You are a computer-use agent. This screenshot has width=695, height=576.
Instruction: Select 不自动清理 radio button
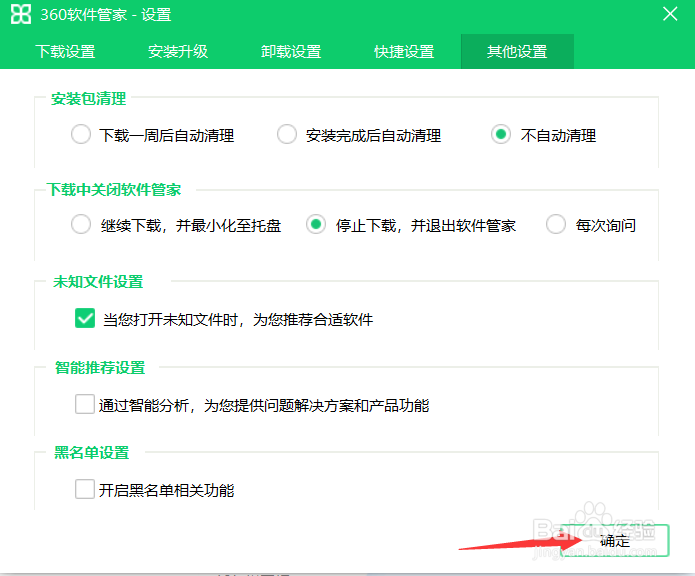501,134
